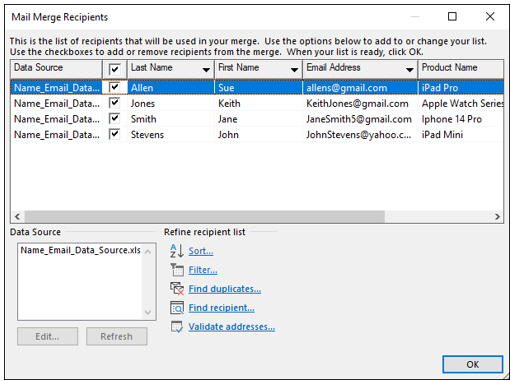The height and width of the screenshot is (381, 511).
Task: Uncheck the Jones recipient checkbox
Action: point(114,103)
